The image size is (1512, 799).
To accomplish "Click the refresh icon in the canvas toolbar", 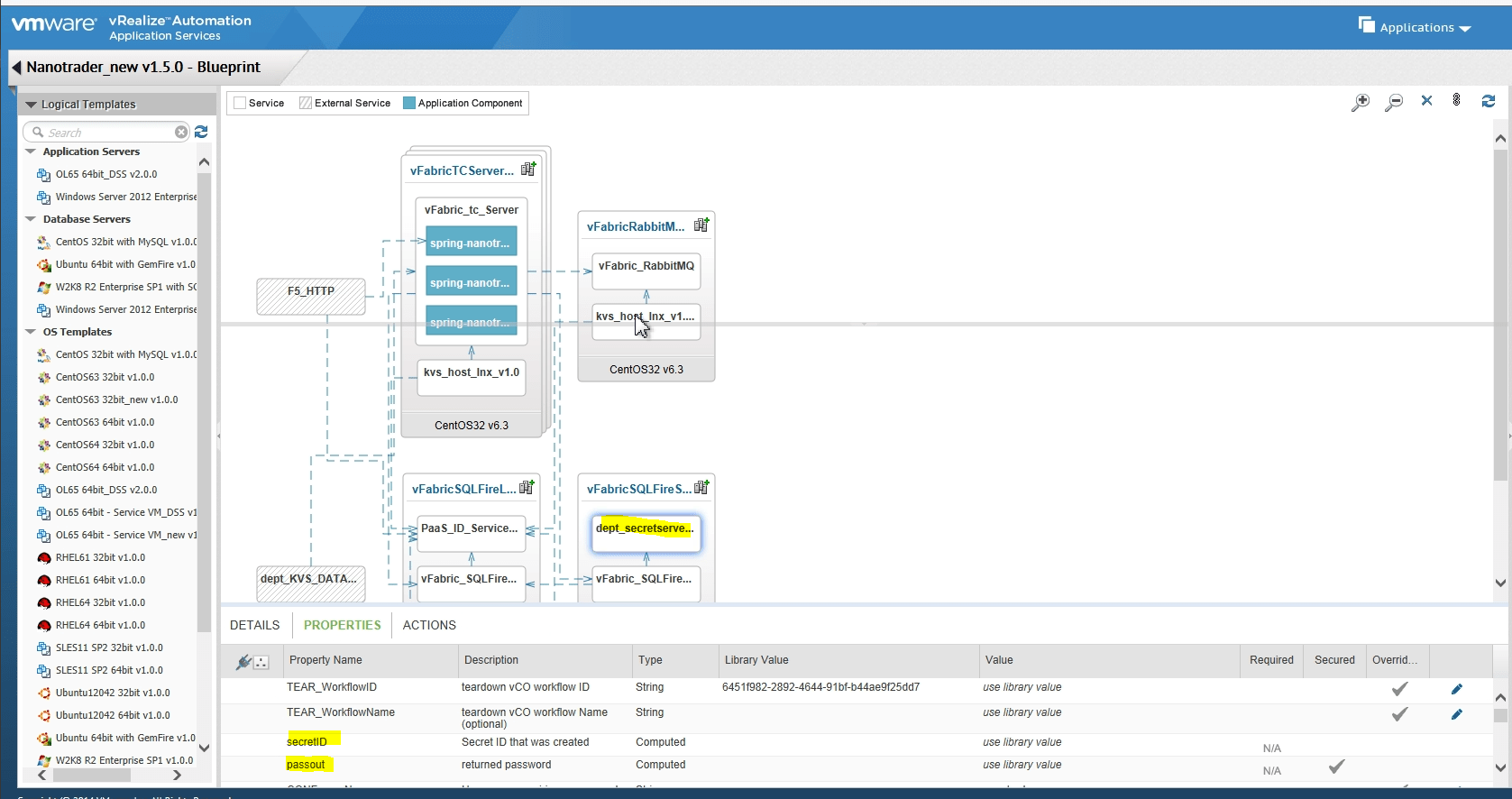I will coord(1489,101).
